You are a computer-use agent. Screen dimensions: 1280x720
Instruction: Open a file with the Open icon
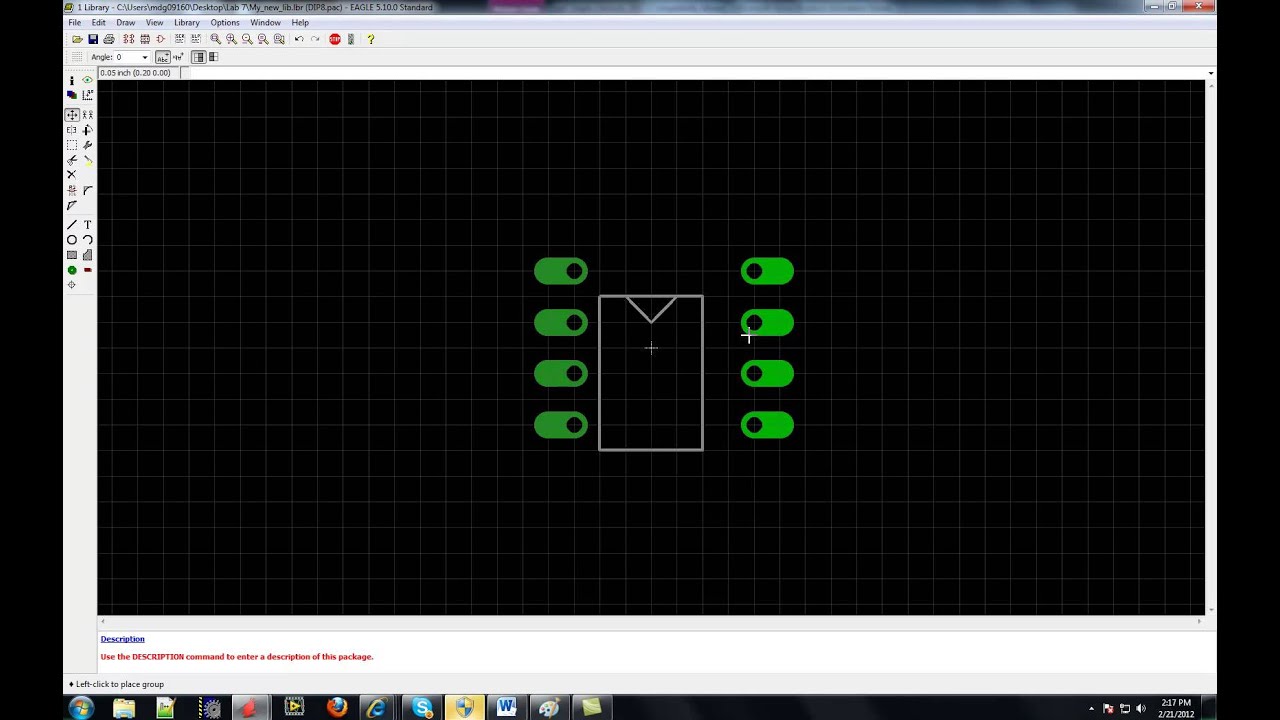77,39
